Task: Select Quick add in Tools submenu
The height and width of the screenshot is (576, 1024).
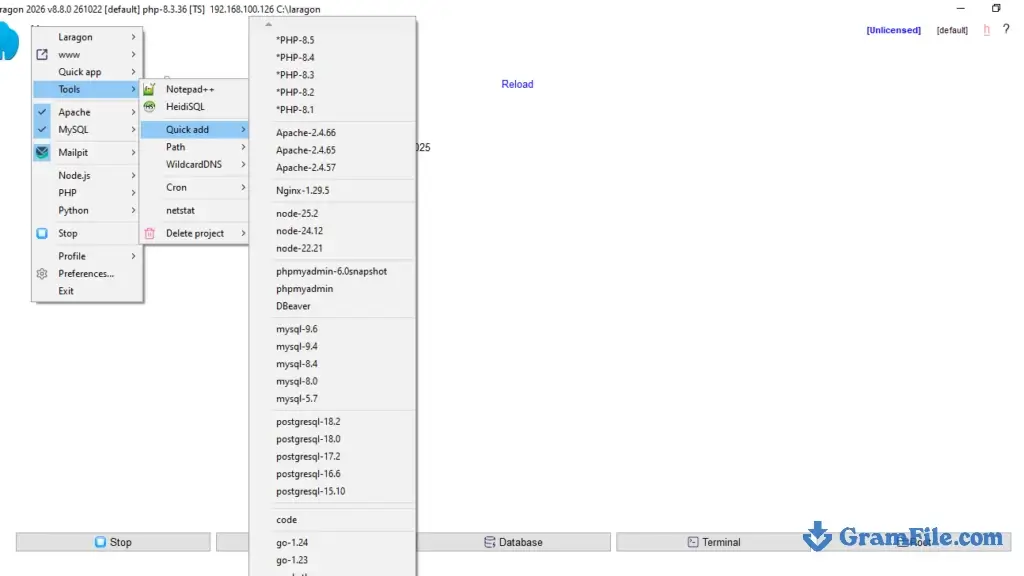Action: coord(195,129)
